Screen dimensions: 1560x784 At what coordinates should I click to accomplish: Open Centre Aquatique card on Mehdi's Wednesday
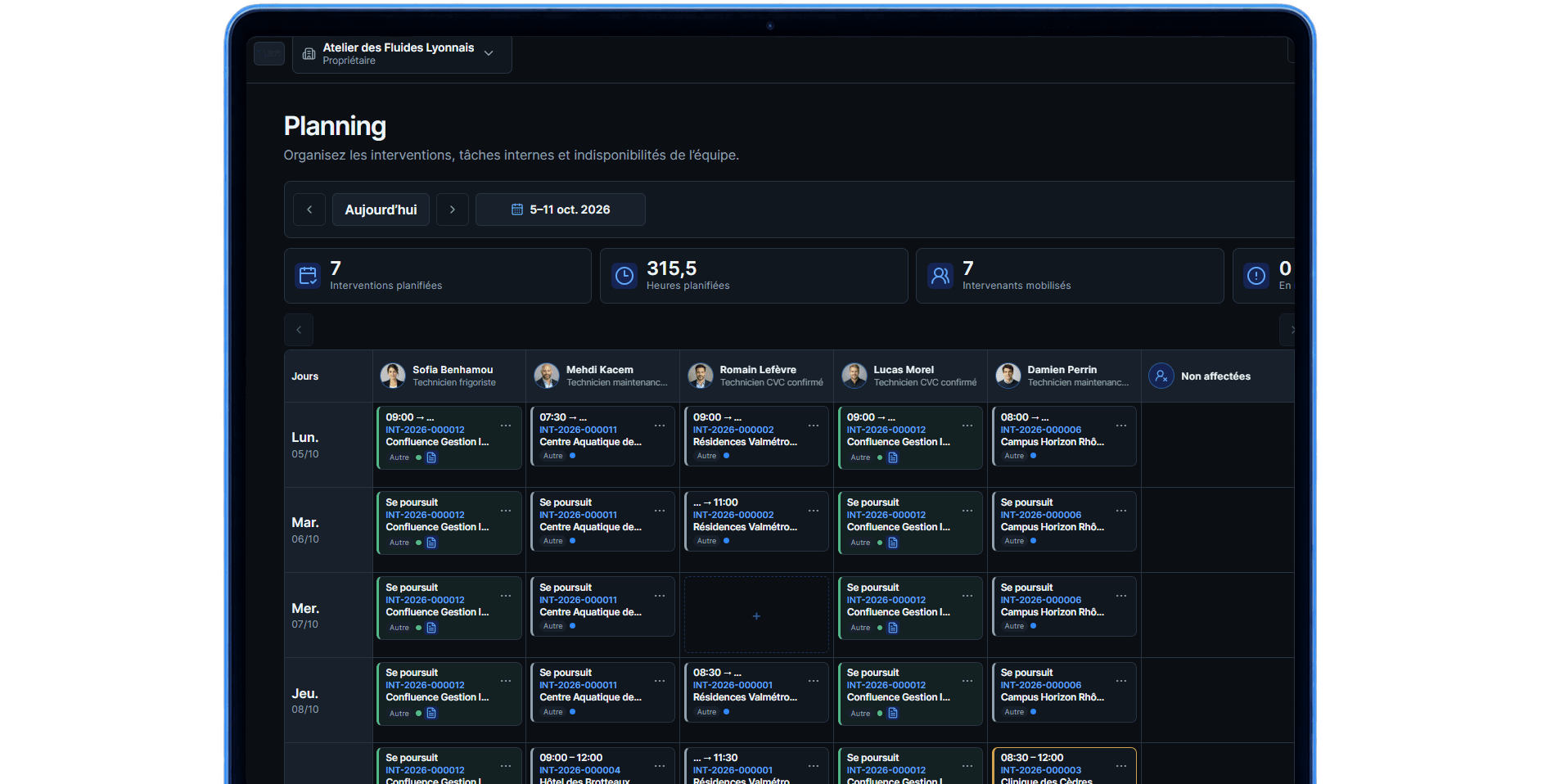[x=602, y=606]
